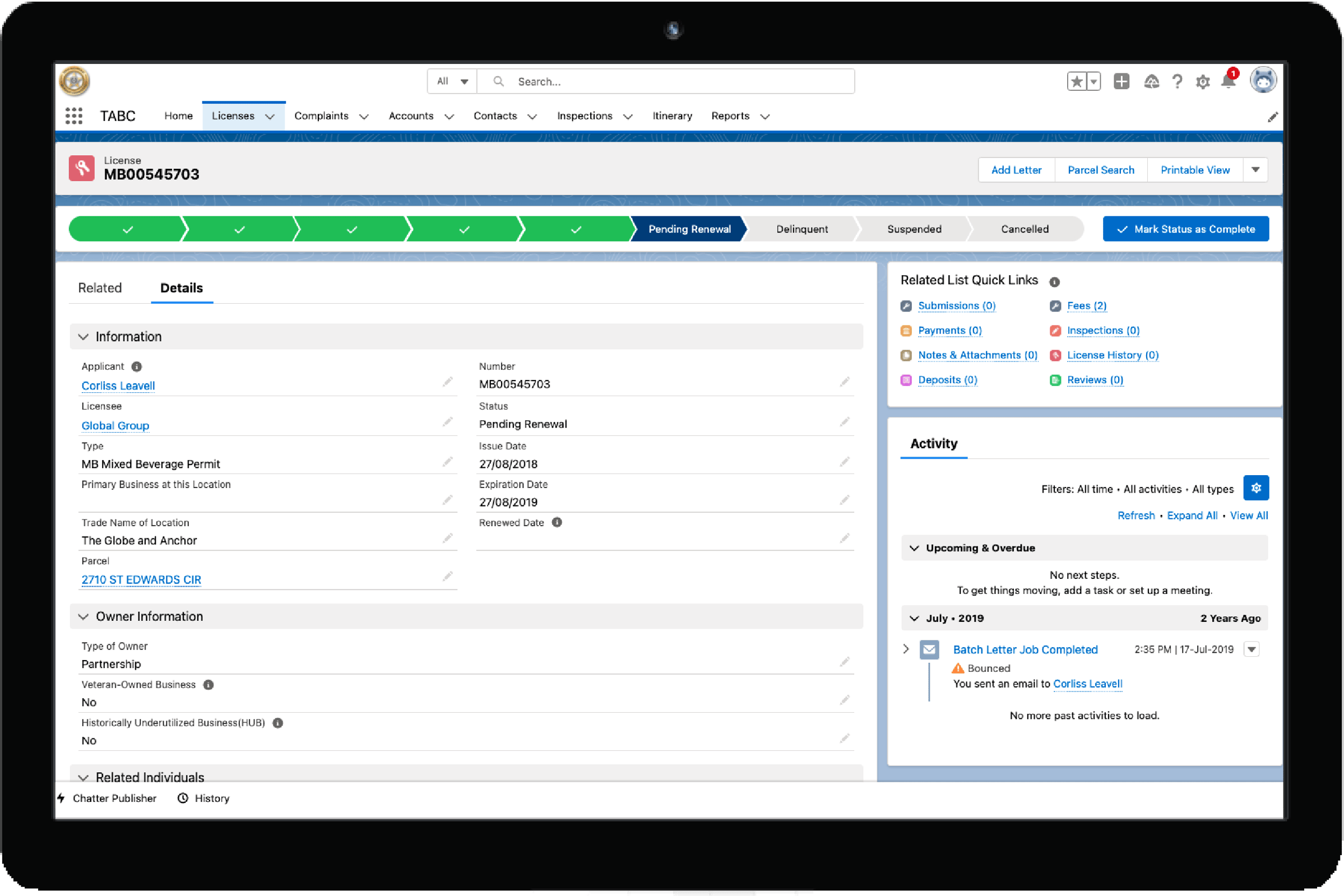Open the activity filters settings gear icon
The image size is (1344, 896).
1256,488
